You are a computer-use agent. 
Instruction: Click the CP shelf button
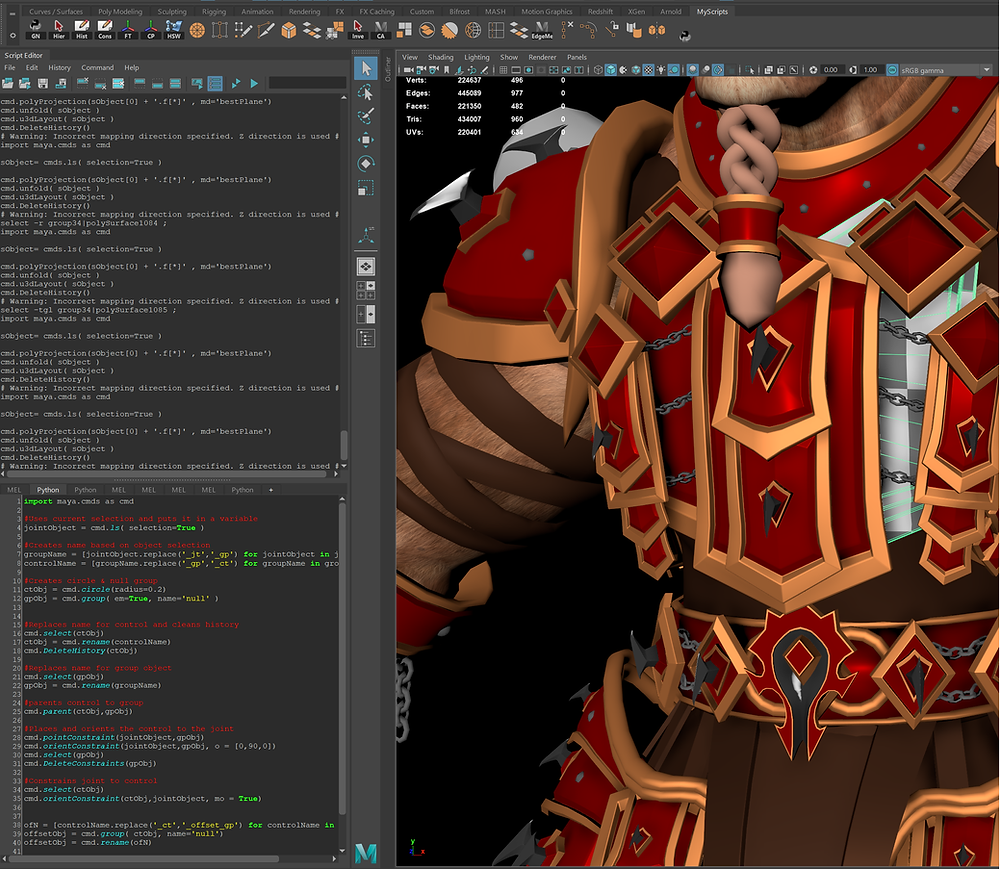[151, 29]
